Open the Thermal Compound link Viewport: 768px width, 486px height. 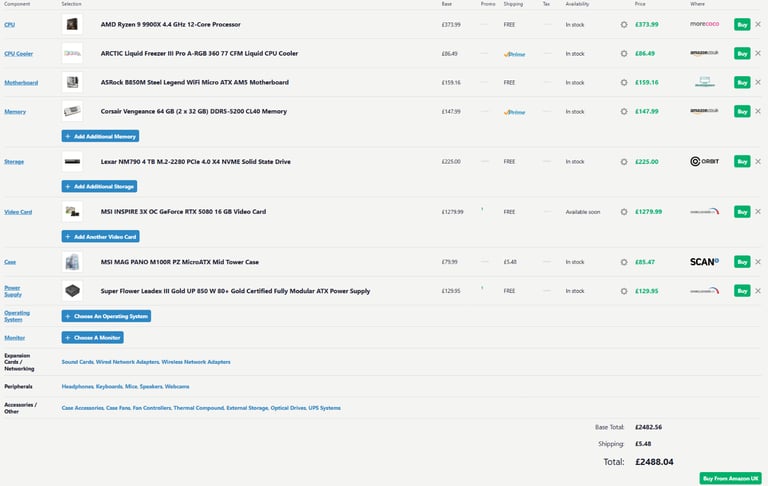click(x=198, y=408)
